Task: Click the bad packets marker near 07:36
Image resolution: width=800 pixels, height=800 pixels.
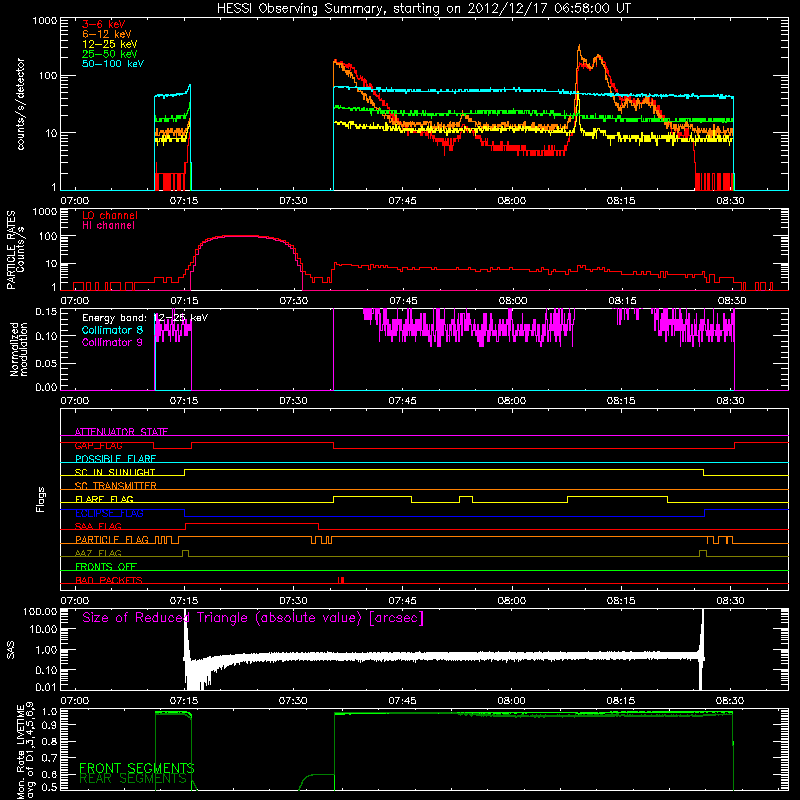Action: coord(341,580)
